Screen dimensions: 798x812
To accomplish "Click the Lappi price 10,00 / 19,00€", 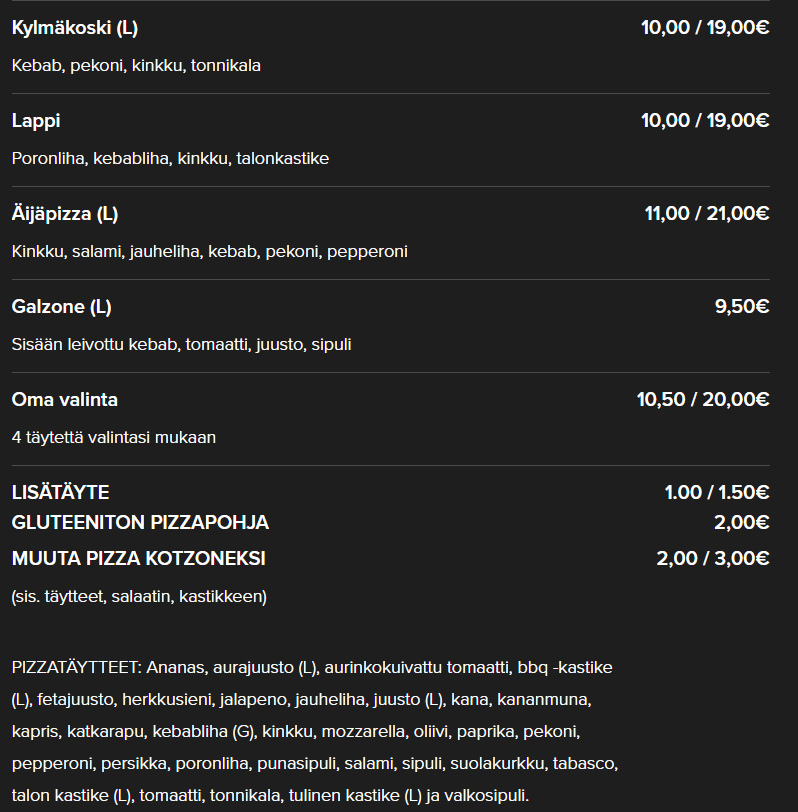I will 705,121.
